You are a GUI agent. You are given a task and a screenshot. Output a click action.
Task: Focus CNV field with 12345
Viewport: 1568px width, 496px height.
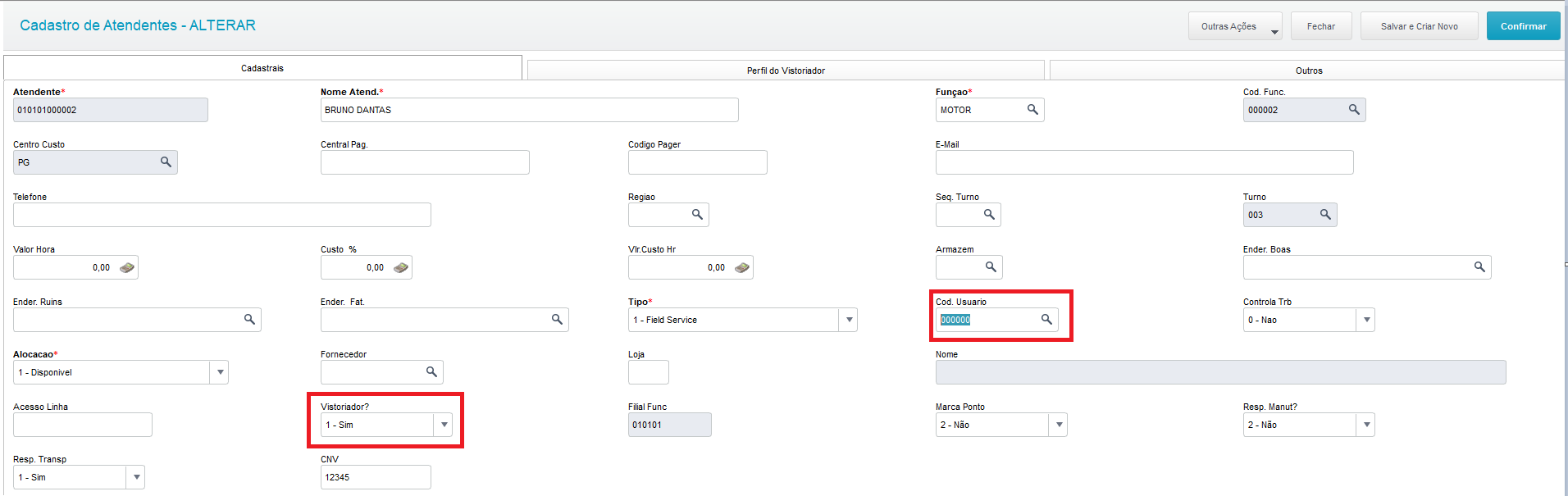click(376, 477)
